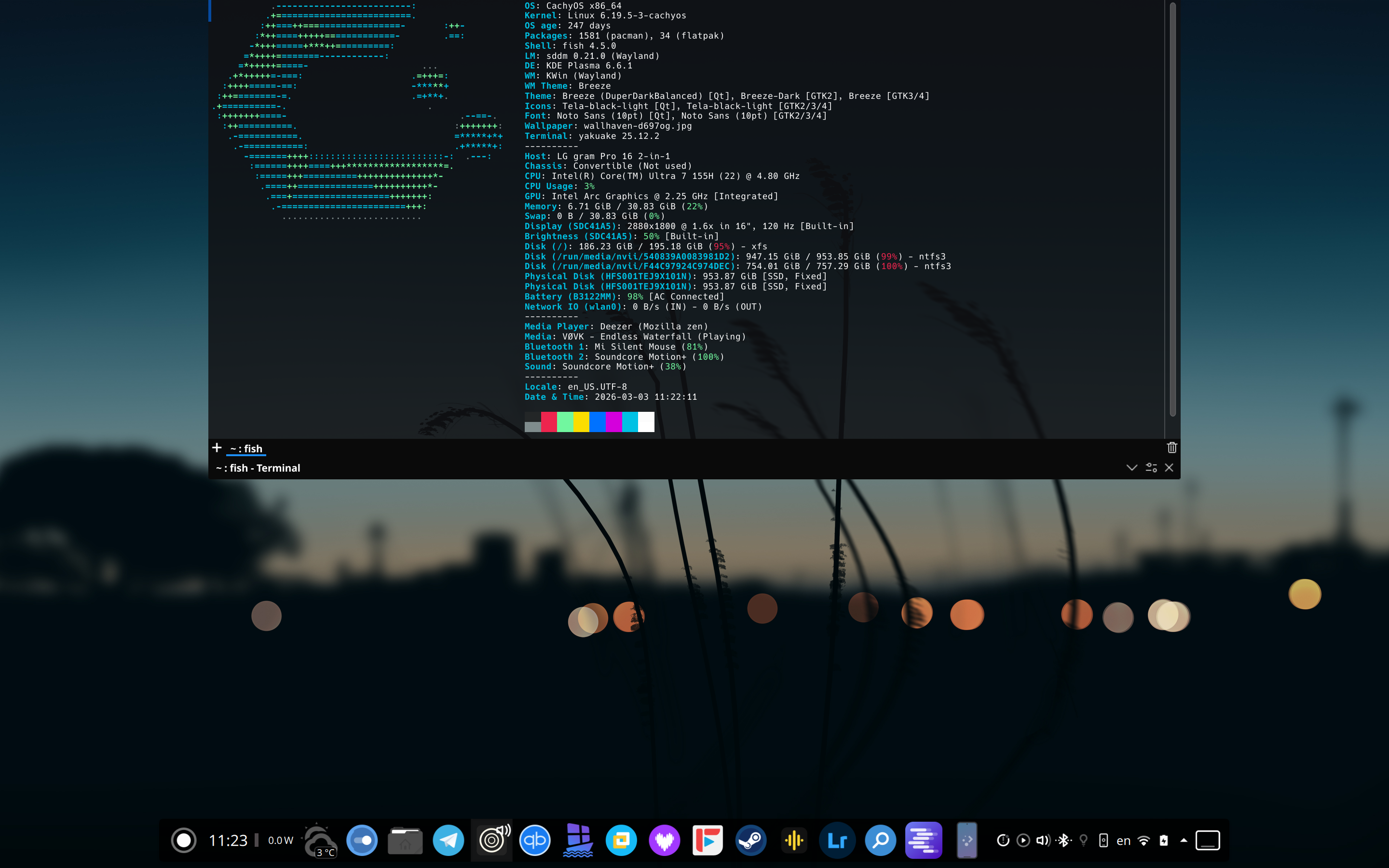Open Yakuake configuration menu sliders icon

[1151, 467]
